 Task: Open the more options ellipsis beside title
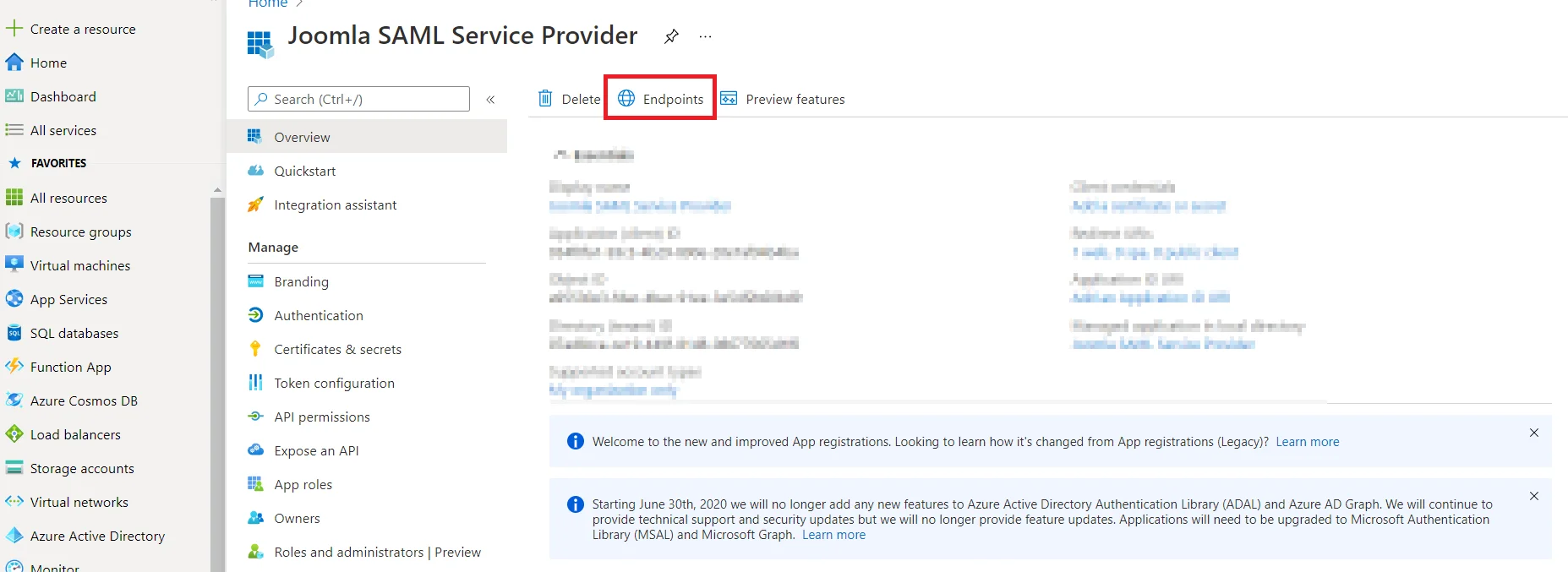(705, 36)
